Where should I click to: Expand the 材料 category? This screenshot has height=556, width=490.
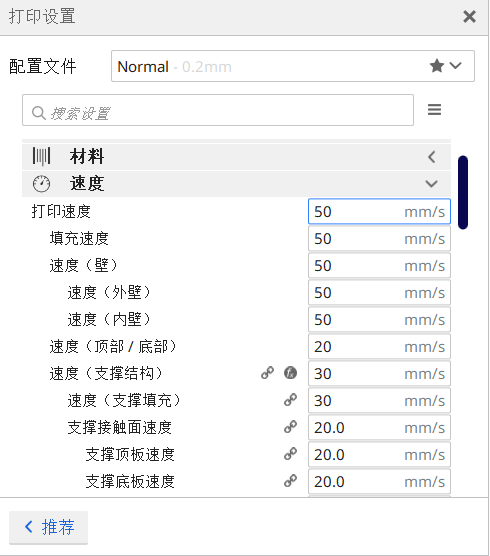tap(236, 156)
